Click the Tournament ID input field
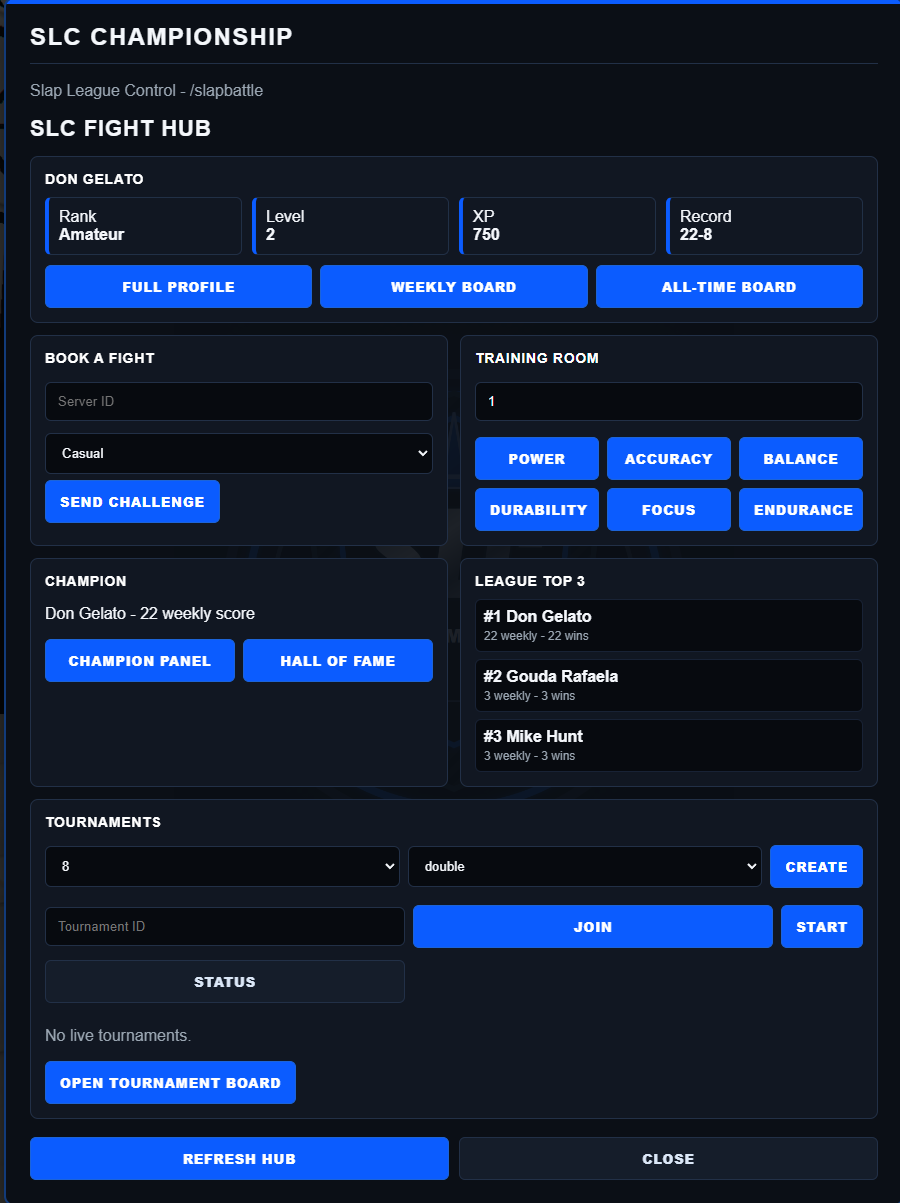900x1203 pixels. pos(225,926)
